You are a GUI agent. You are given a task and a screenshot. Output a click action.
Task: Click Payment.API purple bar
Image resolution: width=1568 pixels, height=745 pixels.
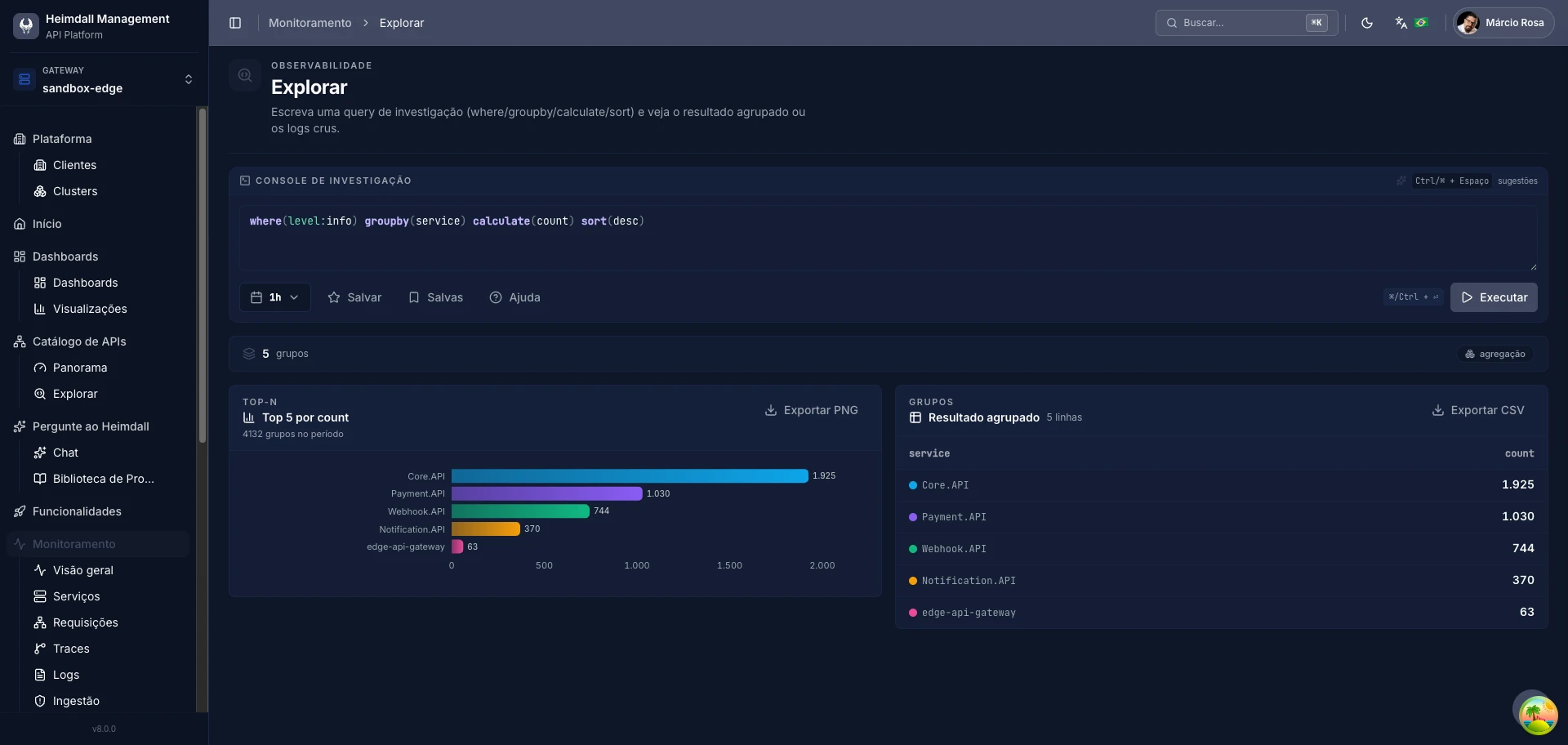(x=547, y=493)
